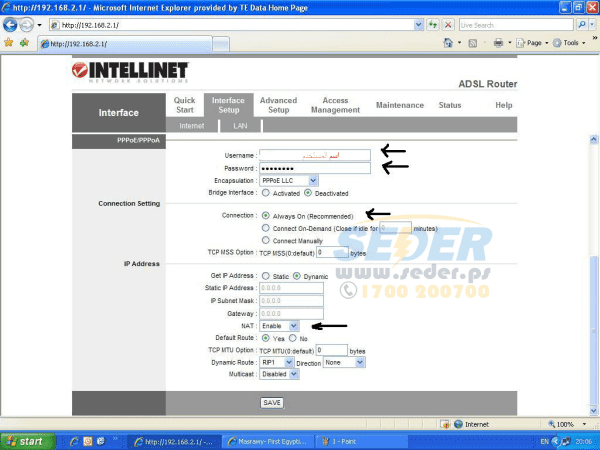Select Always On (Recommended) connection option
This screenshot has width=600, height=450.
265,216
